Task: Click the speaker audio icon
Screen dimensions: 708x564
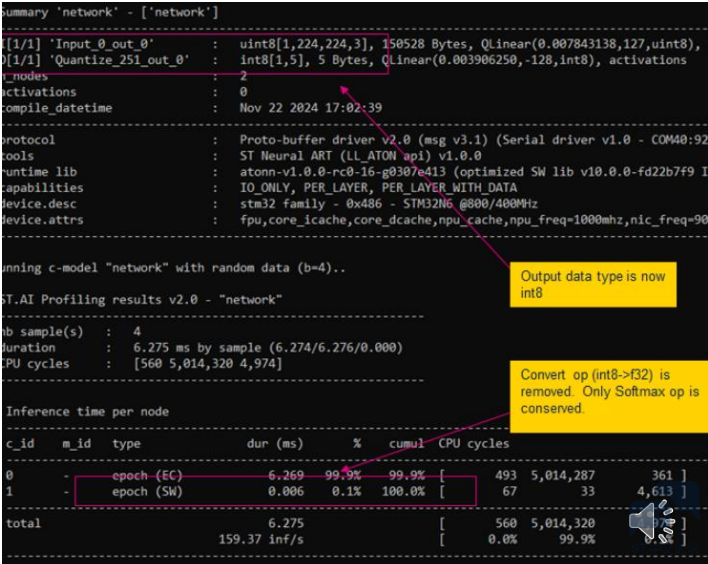Action: (652, 521)
